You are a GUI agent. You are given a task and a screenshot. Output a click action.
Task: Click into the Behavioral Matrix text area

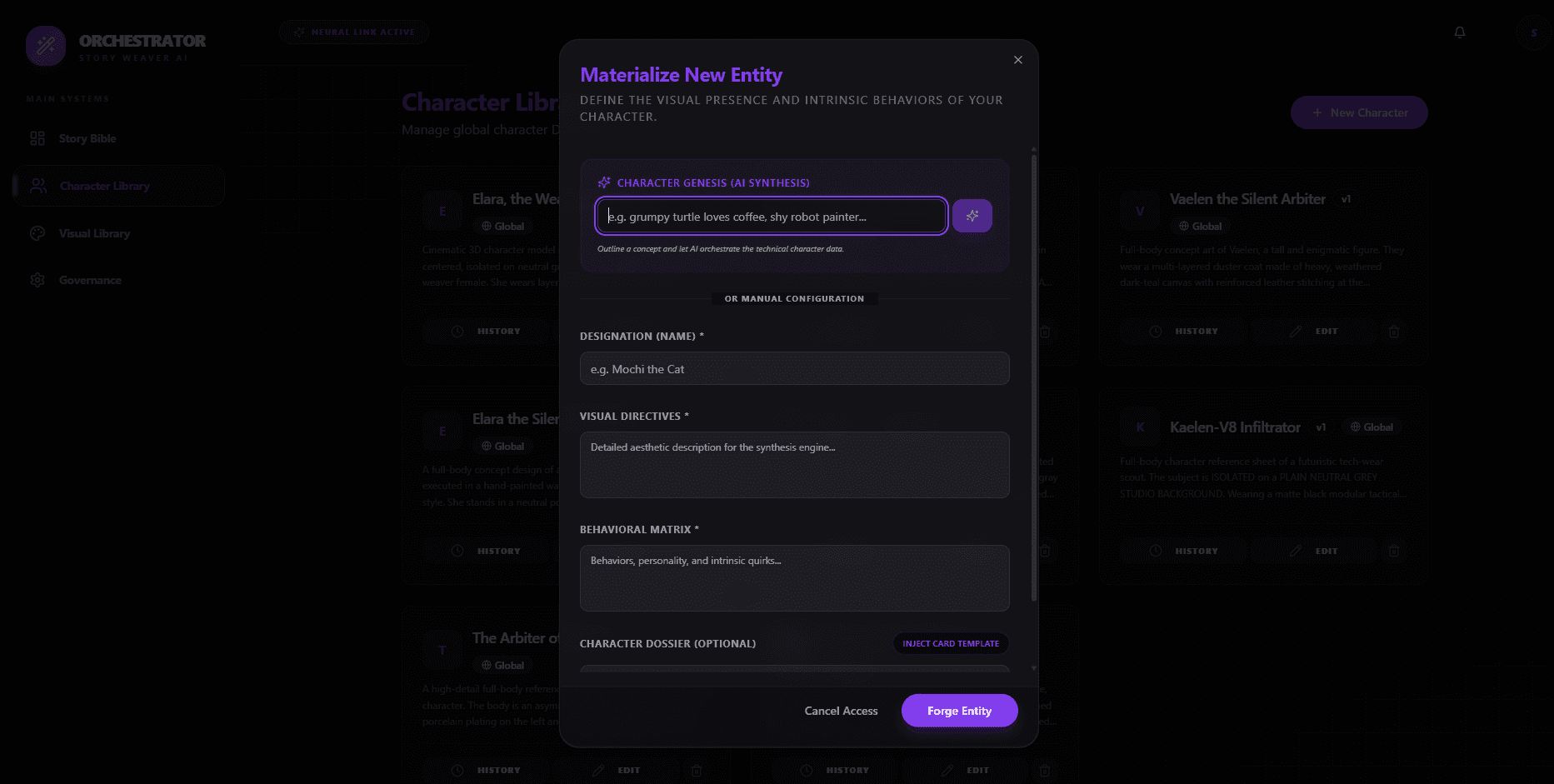click(794, 578)
